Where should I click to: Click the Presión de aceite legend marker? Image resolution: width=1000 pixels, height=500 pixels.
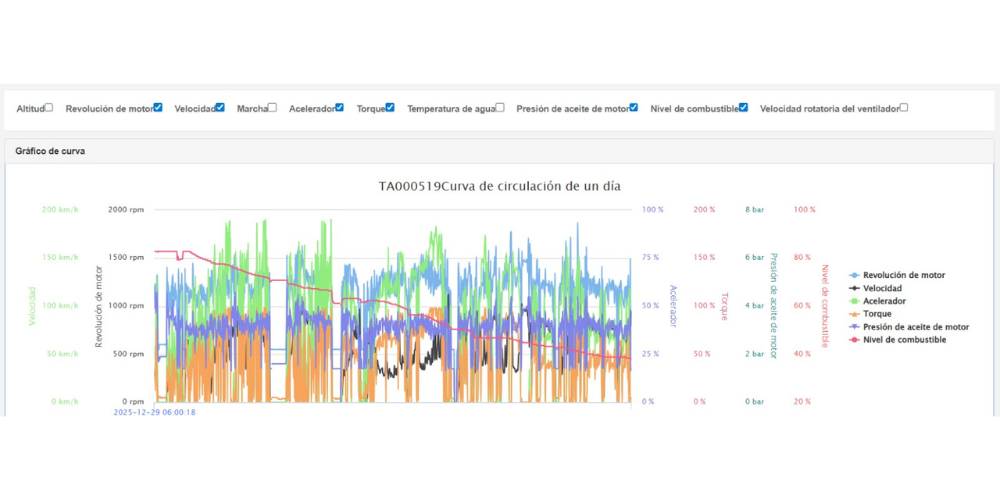point(853,327)
